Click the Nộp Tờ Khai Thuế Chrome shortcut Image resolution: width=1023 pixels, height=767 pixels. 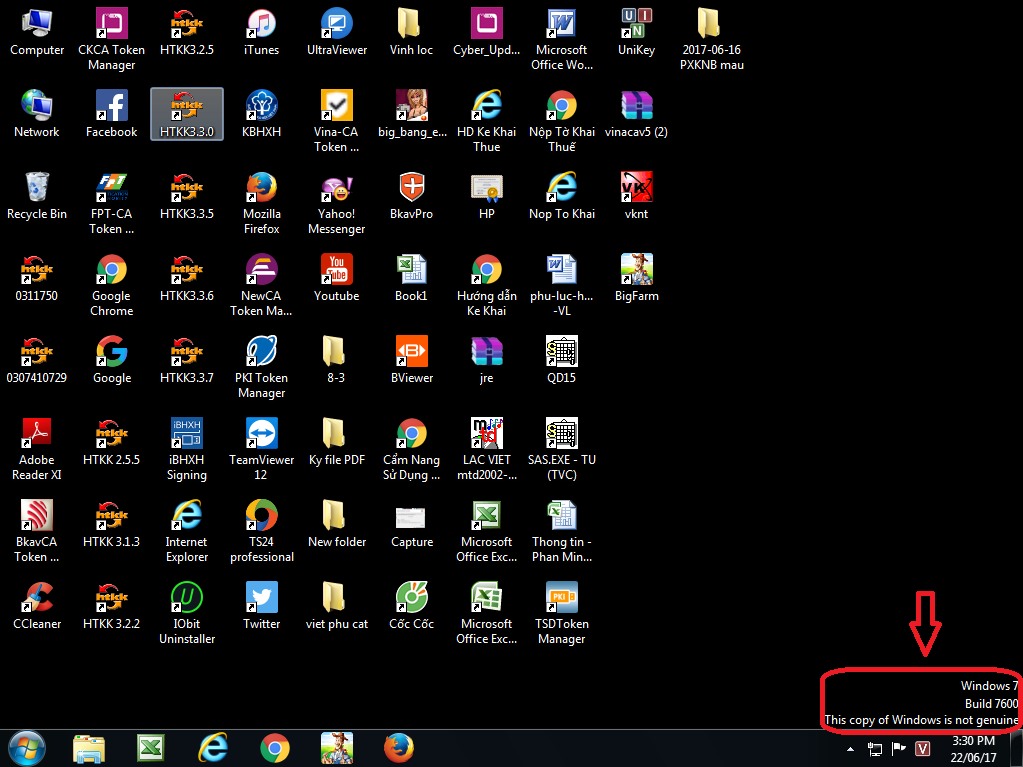pos(562,121)
